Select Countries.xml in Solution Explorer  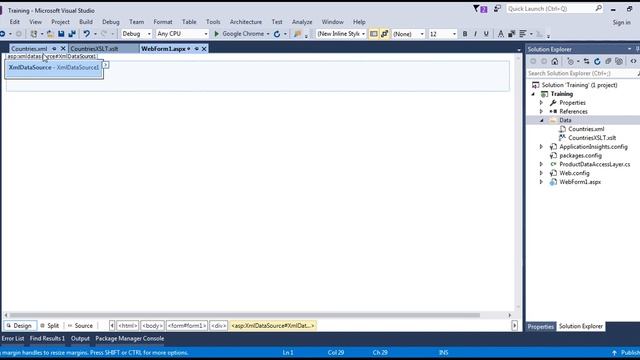pyautogui.click(x=586, y=129)
